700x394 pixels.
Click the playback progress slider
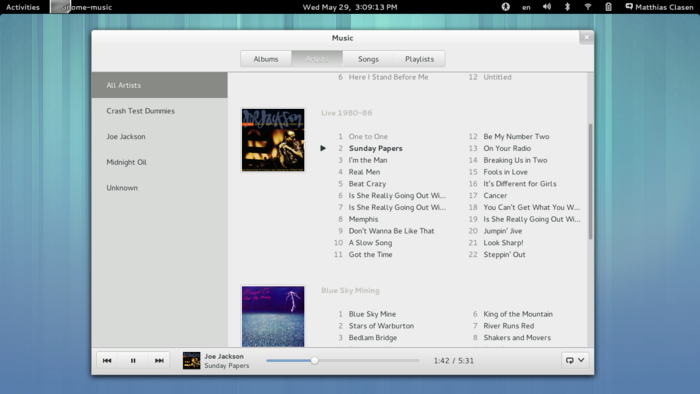[x=342, y=361]
